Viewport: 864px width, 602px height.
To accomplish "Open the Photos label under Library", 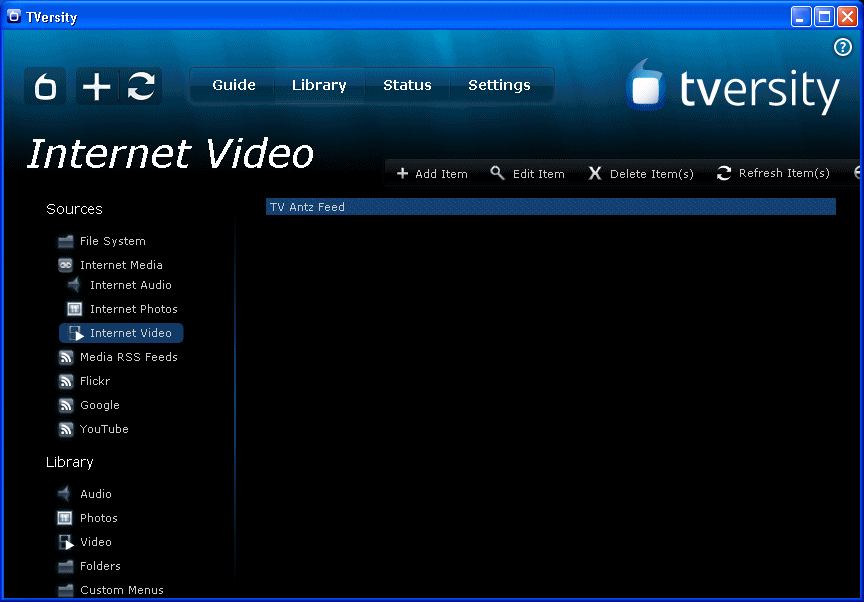I will 99,518.
